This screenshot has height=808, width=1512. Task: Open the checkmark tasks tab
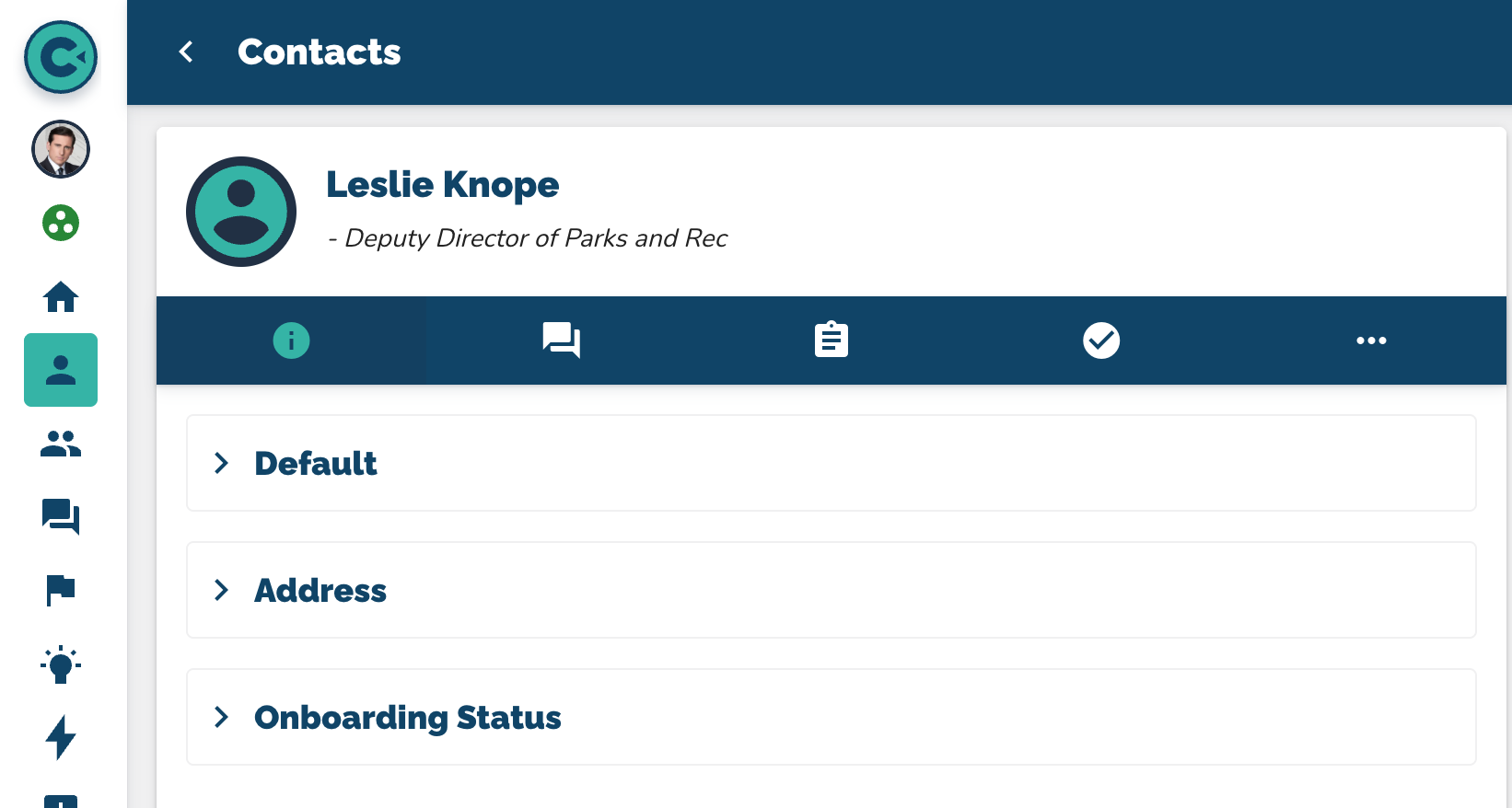pyautogui.click(x=1101, y=341)
